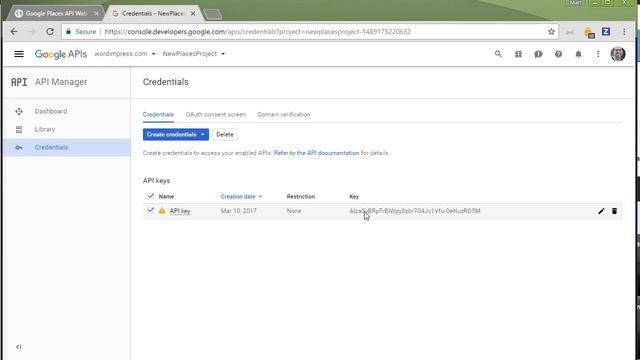Image resolution: width=640 pixels, height=360 pixels.
Task: Click the Secure padlock icon
Action: pos(68,31)
